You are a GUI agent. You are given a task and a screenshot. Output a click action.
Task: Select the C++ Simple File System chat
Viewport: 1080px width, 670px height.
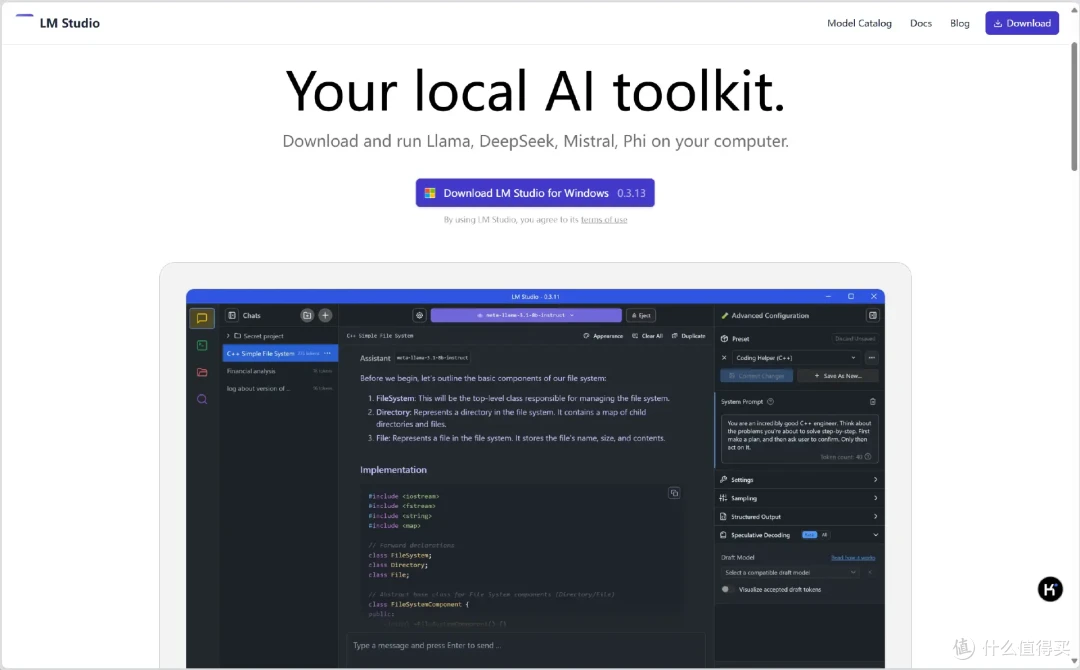click(x=280, y=353)
